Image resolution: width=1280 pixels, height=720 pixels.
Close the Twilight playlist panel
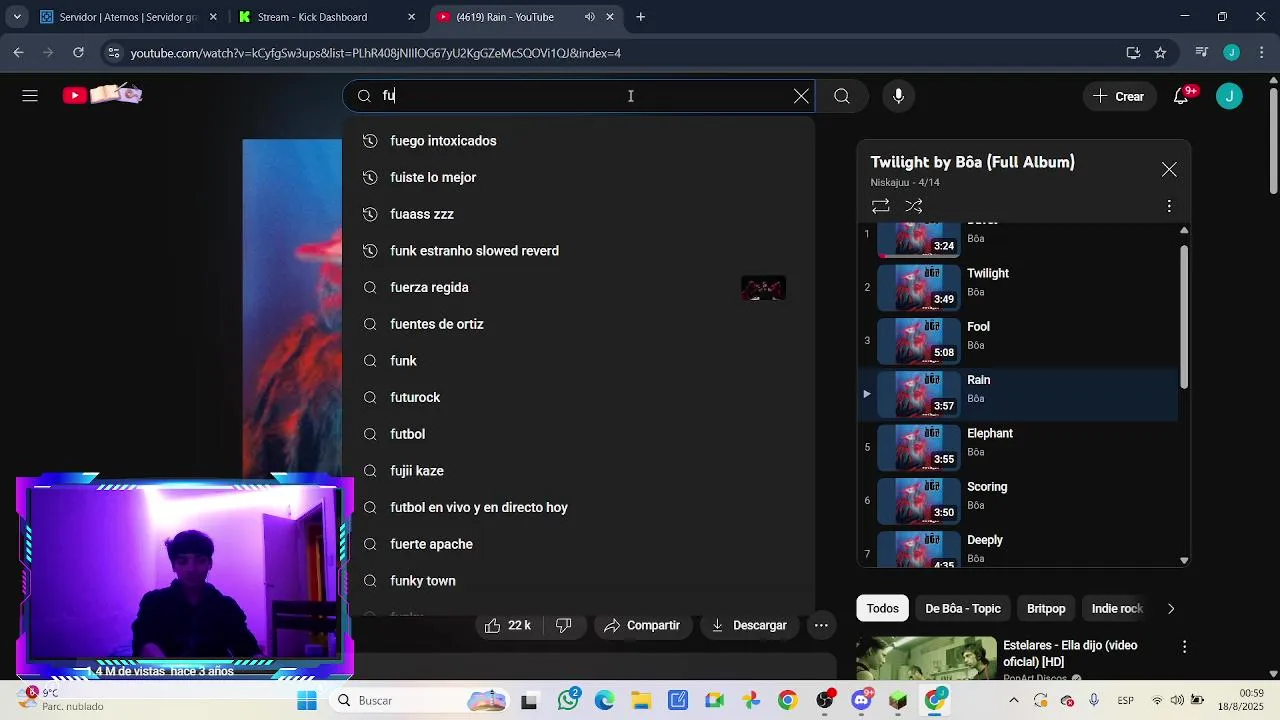(1169, 170)
